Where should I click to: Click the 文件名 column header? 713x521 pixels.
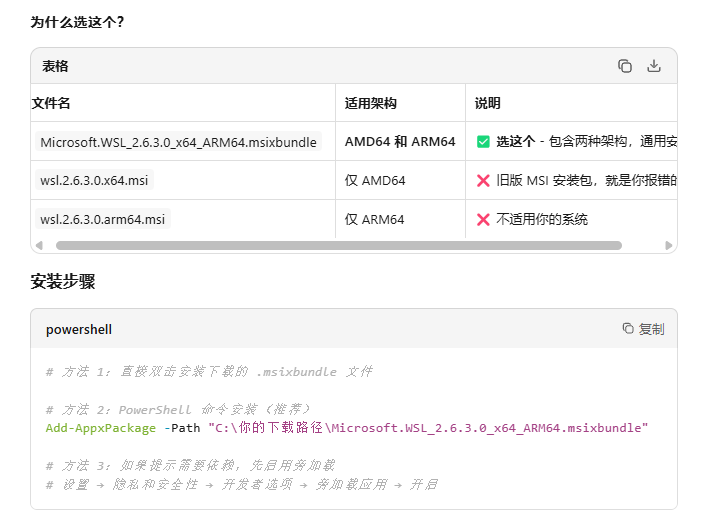coord(51,103)
